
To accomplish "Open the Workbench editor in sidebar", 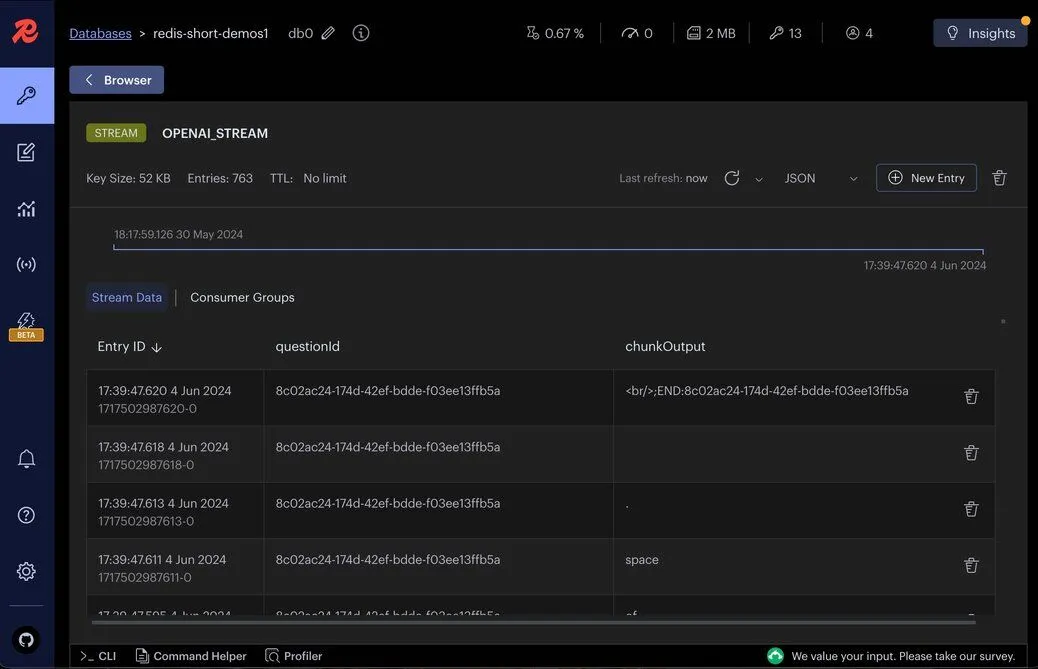I will tap(27, 152).
